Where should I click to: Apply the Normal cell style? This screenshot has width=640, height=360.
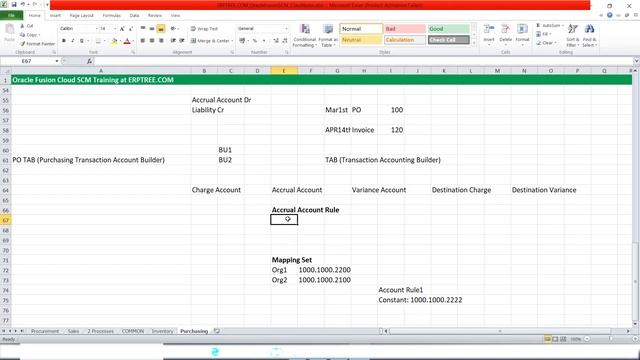(361, 29)
